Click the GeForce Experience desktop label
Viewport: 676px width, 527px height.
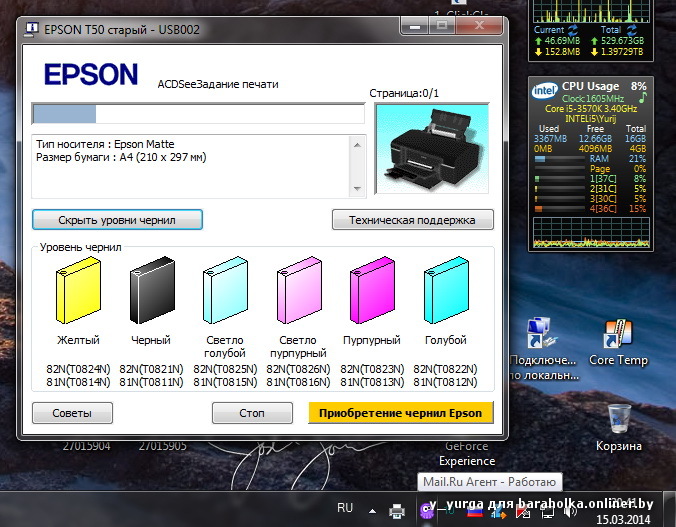pyautogui.click(x=467, y=453)
